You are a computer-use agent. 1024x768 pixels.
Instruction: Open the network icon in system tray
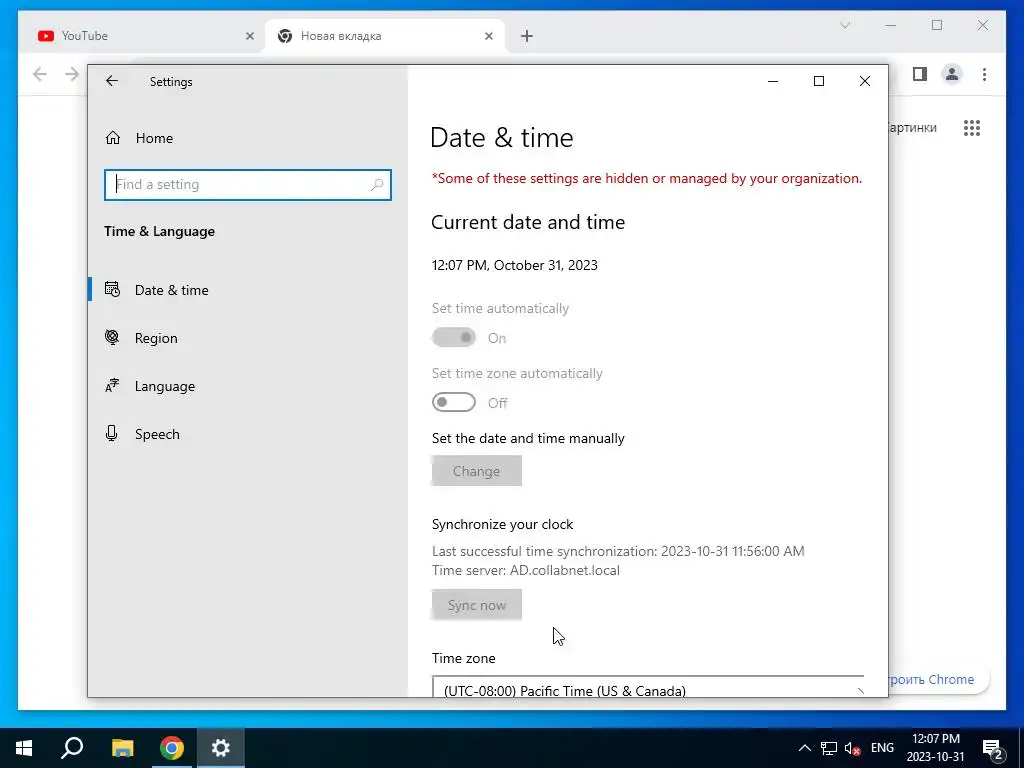(x=829, y=748)
